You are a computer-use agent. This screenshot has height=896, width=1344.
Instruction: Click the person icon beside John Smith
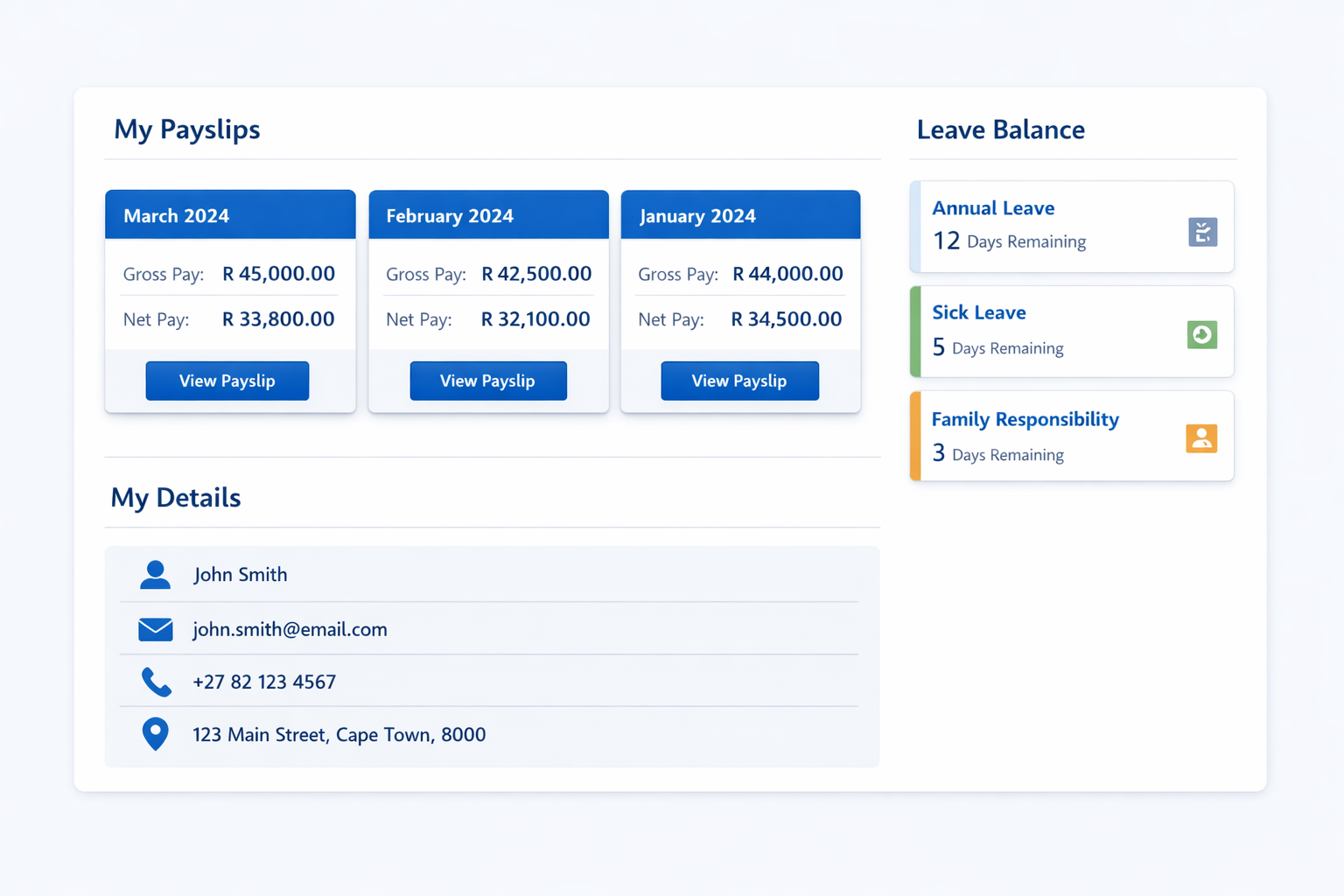pos(155,575)
